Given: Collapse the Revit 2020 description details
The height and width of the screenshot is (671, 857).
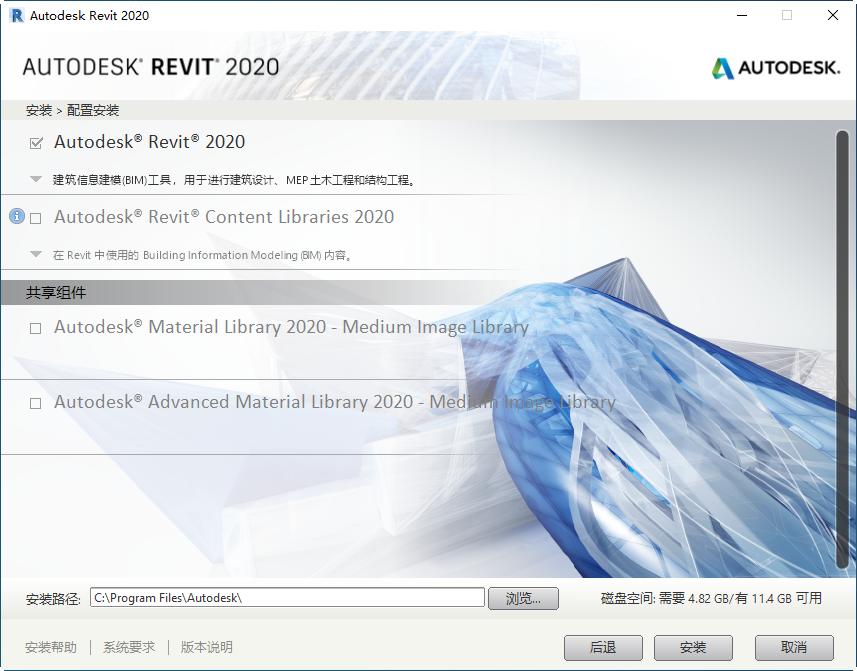Looking at the screenshot, I should click(36, 179).
